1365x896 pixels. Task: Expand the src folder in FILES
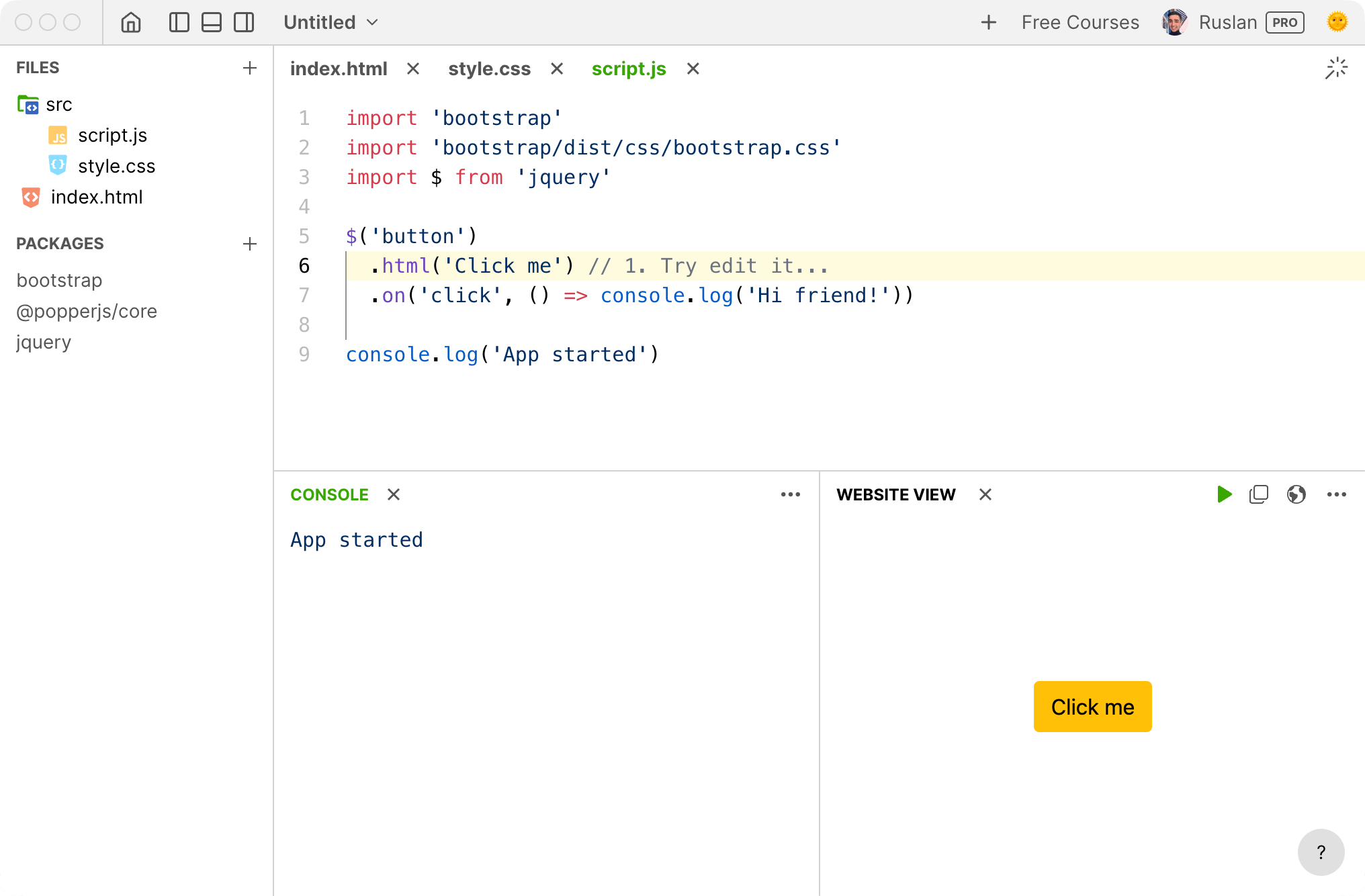pos(59,104)
